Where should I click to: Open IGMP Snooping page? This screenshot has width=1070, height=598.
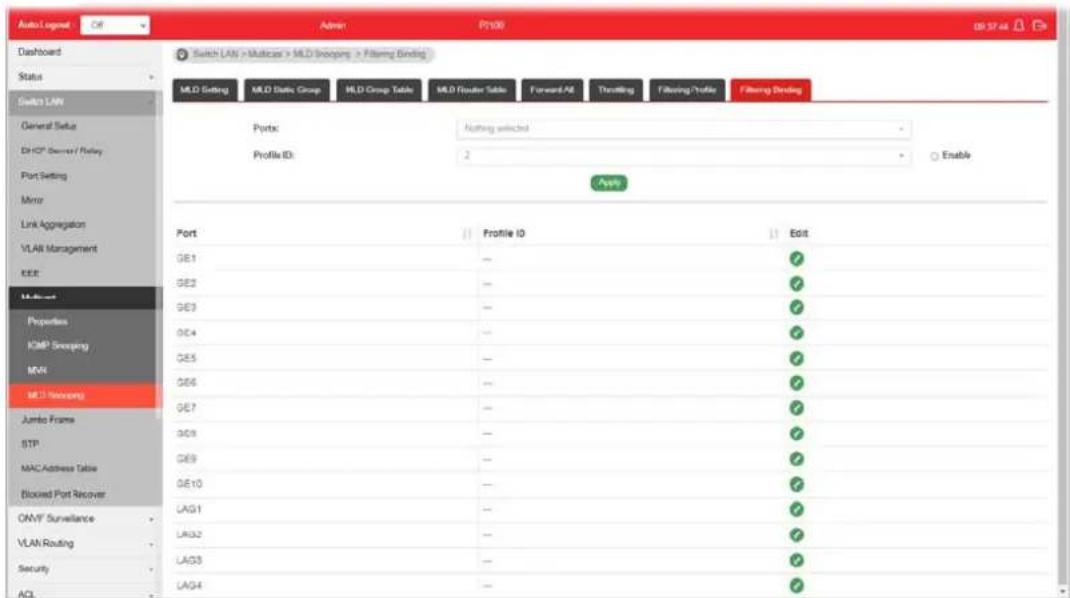[x=58, y=346]
